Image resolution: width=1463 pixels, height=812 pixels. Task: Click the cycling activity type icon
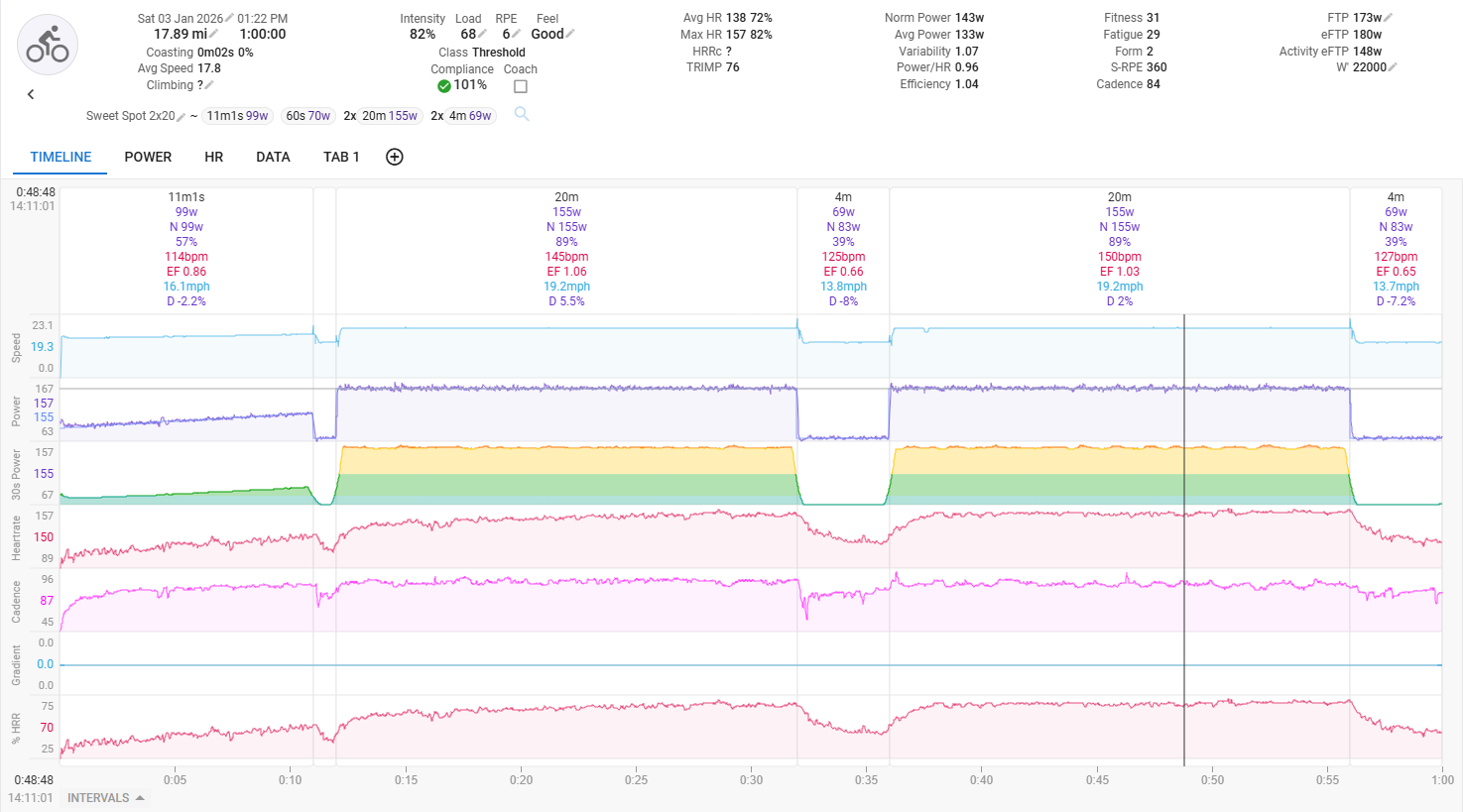(48, 46)
